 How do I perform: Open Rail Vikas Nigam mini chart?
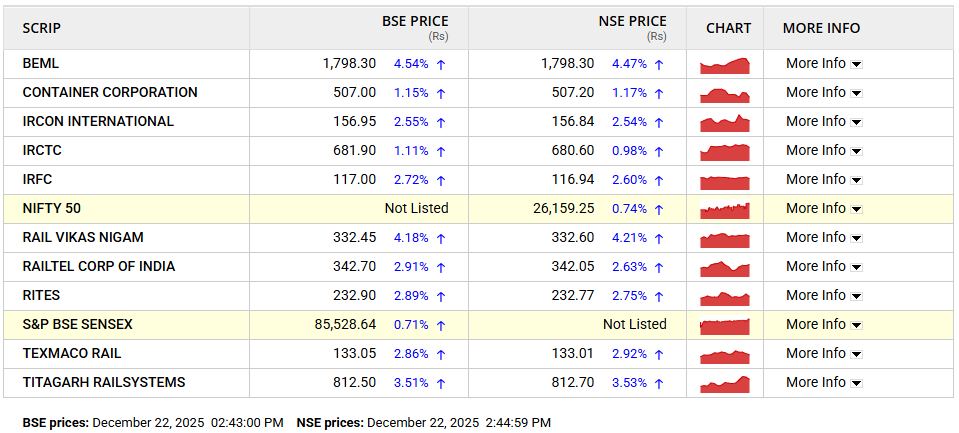pyautogui.click(x=724, y=239)
